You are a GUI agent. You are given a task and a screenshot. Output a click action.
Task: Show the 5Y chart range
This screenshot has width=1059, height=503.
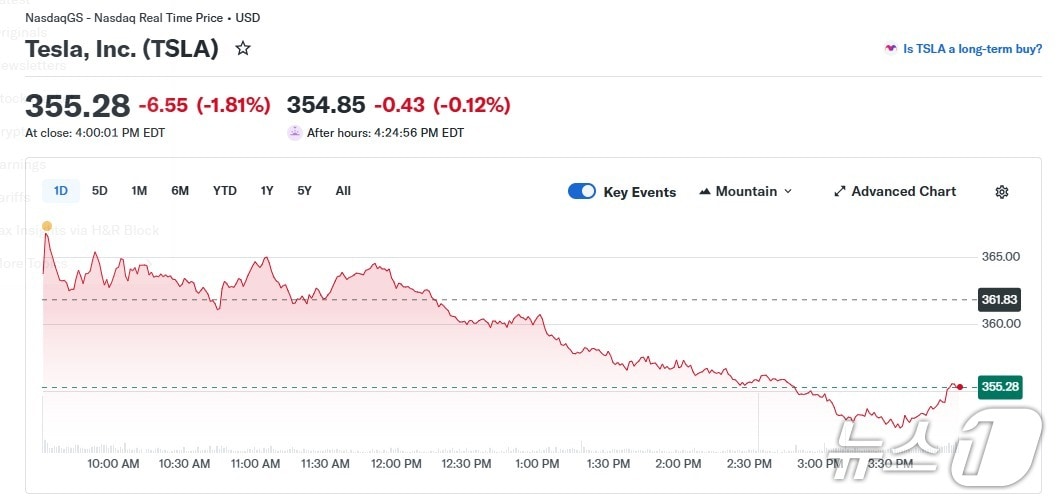tap(304, 190)
